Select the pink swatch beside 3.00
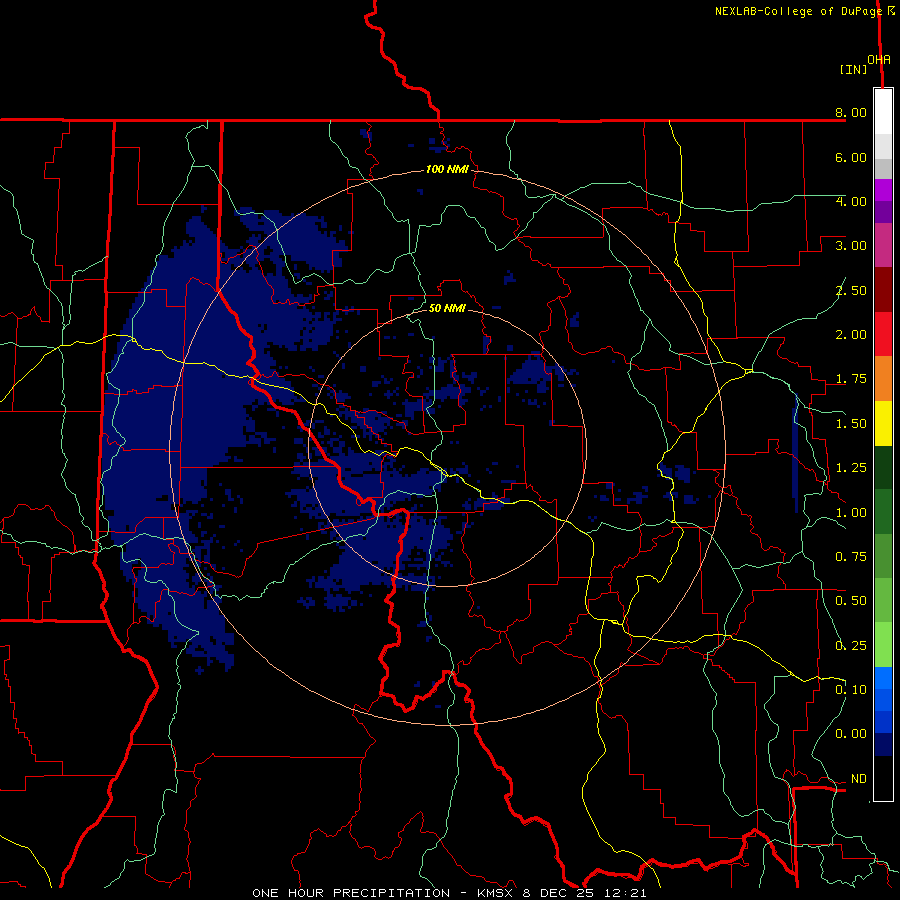 [x=883, y=246]
